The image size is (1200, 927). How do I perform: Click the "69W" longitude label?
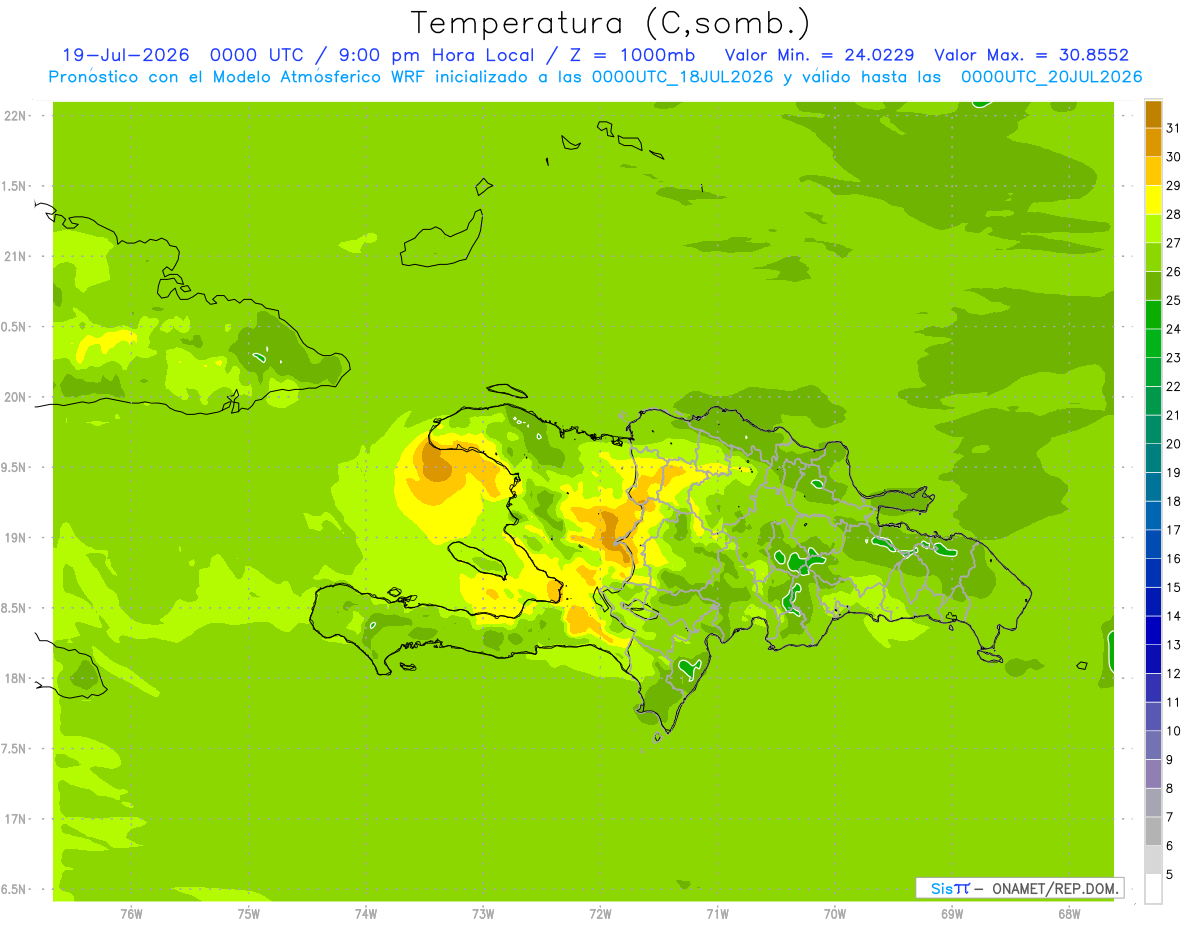(x=951, y=914)
